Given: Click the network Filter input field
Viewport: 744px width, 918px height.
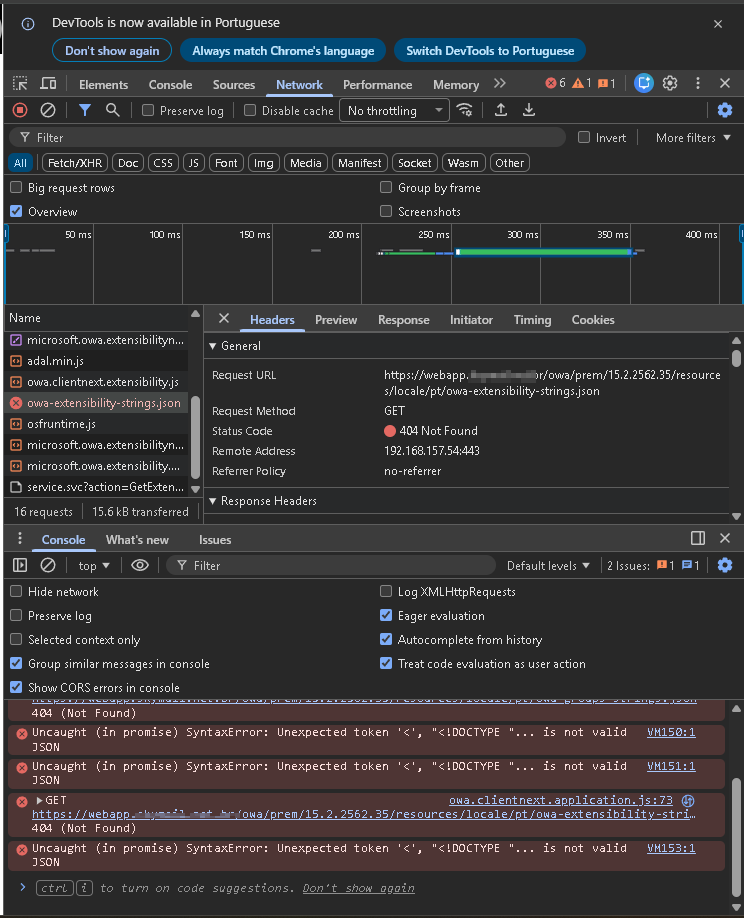Looking at the screenshot, I should point(290,138).
